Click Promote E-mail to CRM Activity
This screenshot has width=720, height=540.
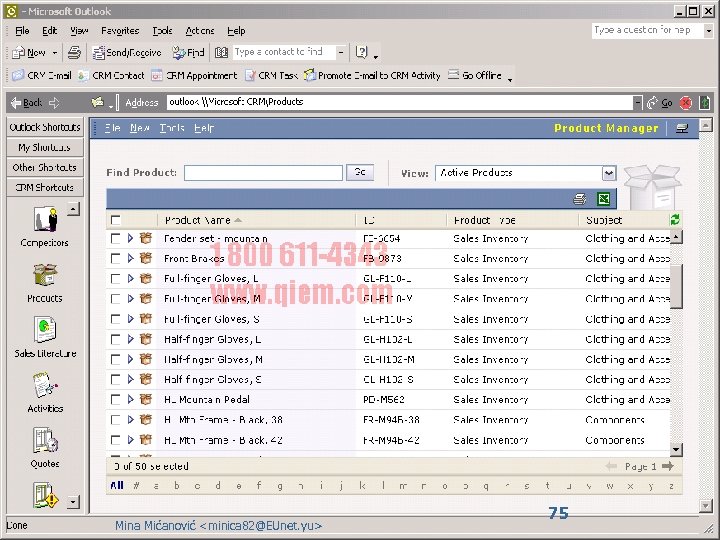372,75
